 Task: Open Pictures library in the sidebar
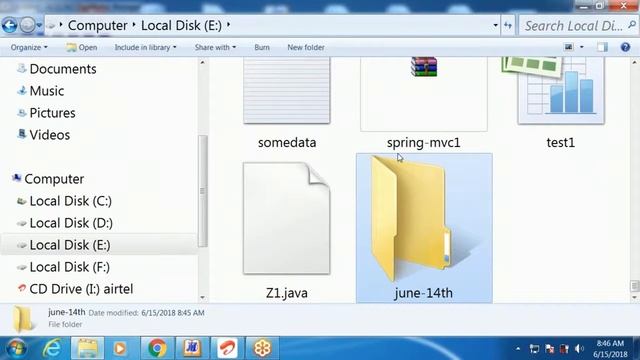[x=52, y=113]
